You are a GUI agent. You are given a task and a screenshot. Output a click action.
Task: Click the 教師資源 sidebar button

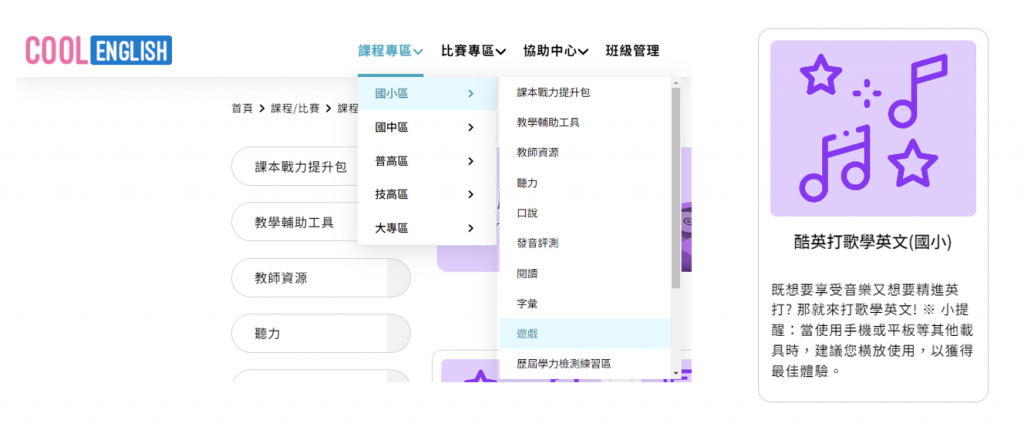click(x=321, y=278)
